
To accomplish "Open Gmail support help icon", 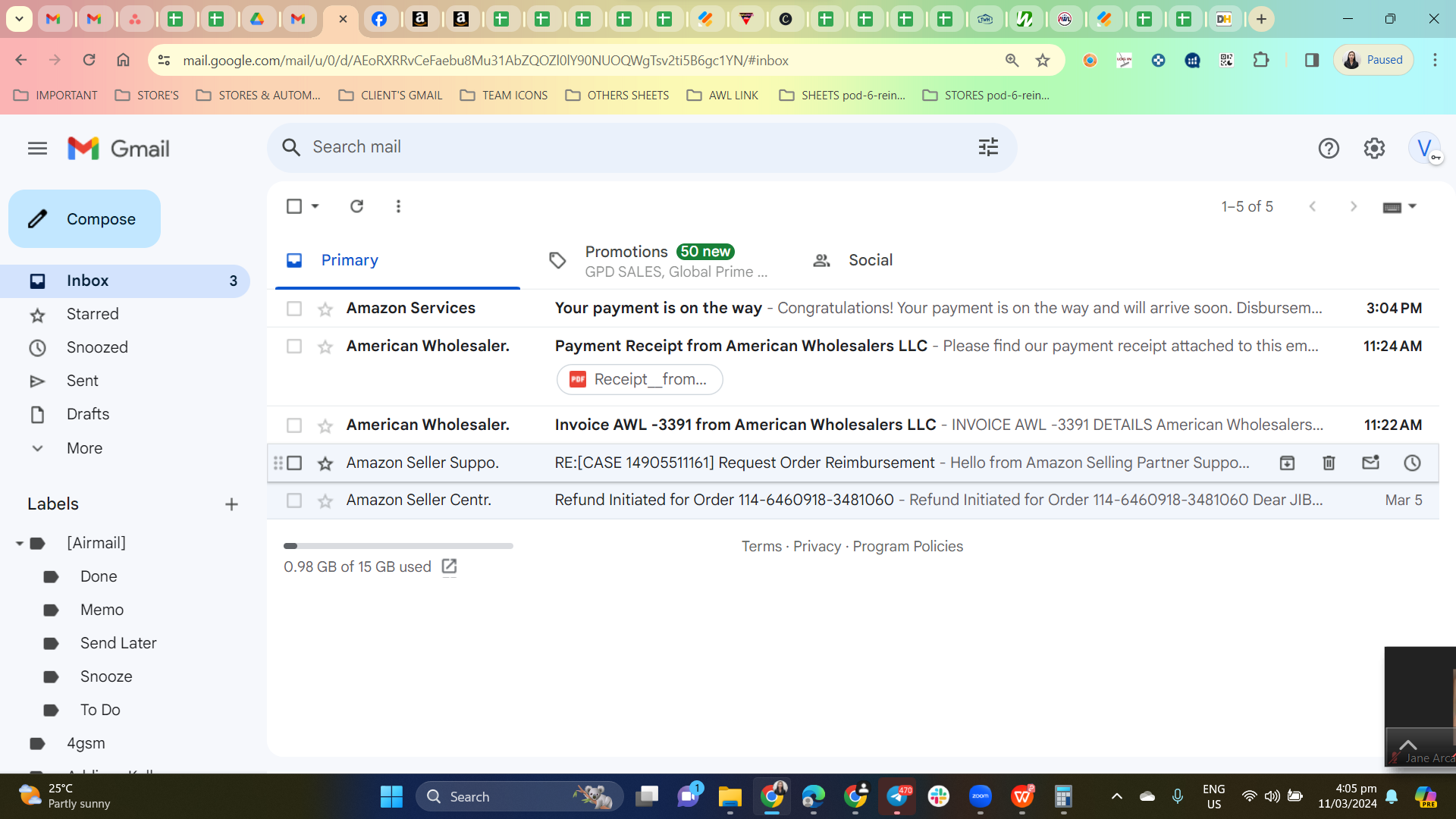I will point(1329,149).
